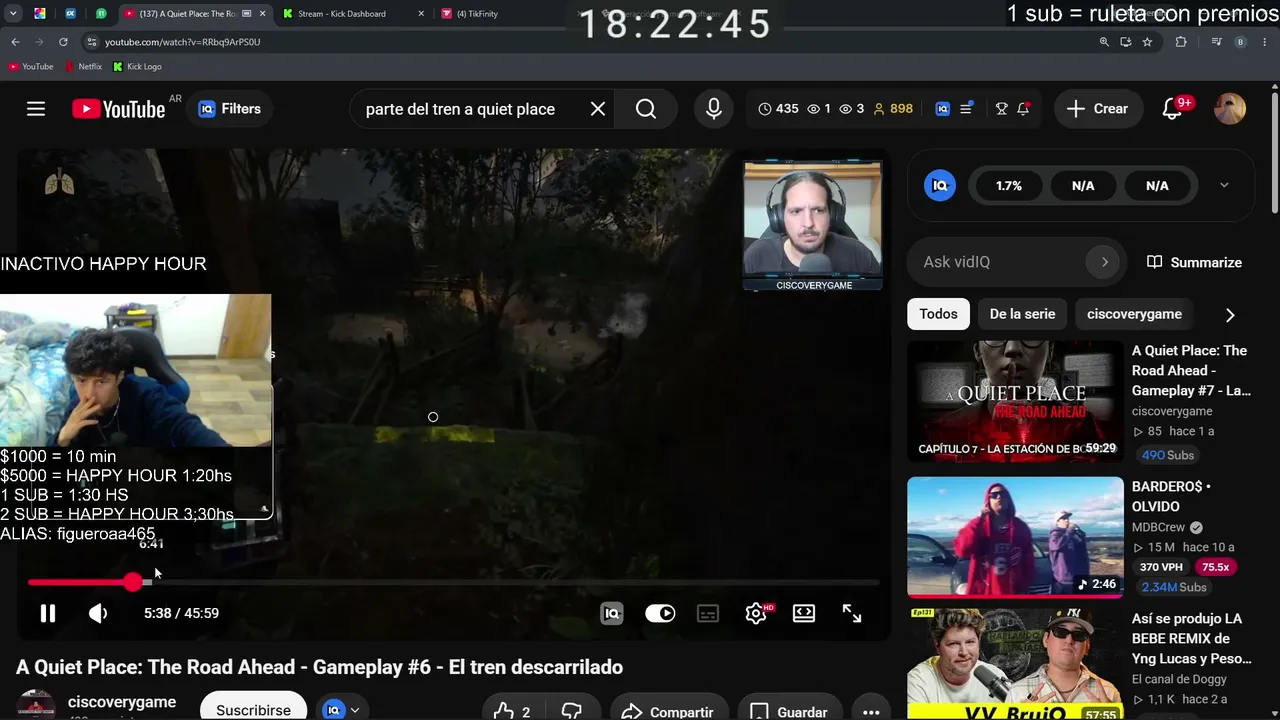Open the vidIQ icon in the player controls
Screen dimensions: 1280x720
click(x=612, y=613)
